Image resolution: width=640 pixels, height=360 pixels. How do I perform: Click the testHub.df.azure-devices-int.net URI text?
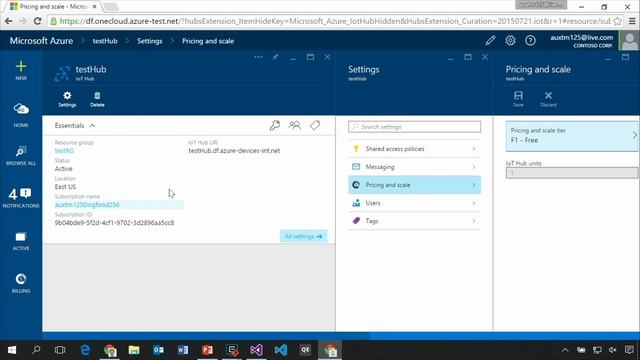(234, 151)
